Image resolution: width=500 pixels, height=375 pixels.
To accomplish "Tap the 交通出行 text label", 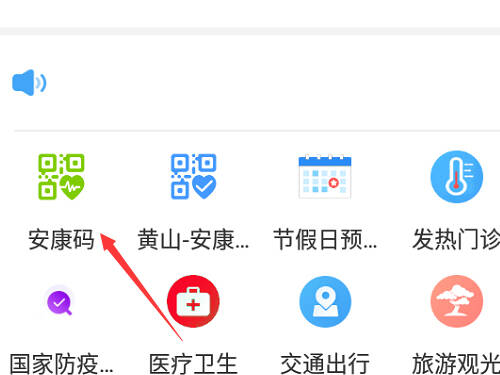I will 325,364.
